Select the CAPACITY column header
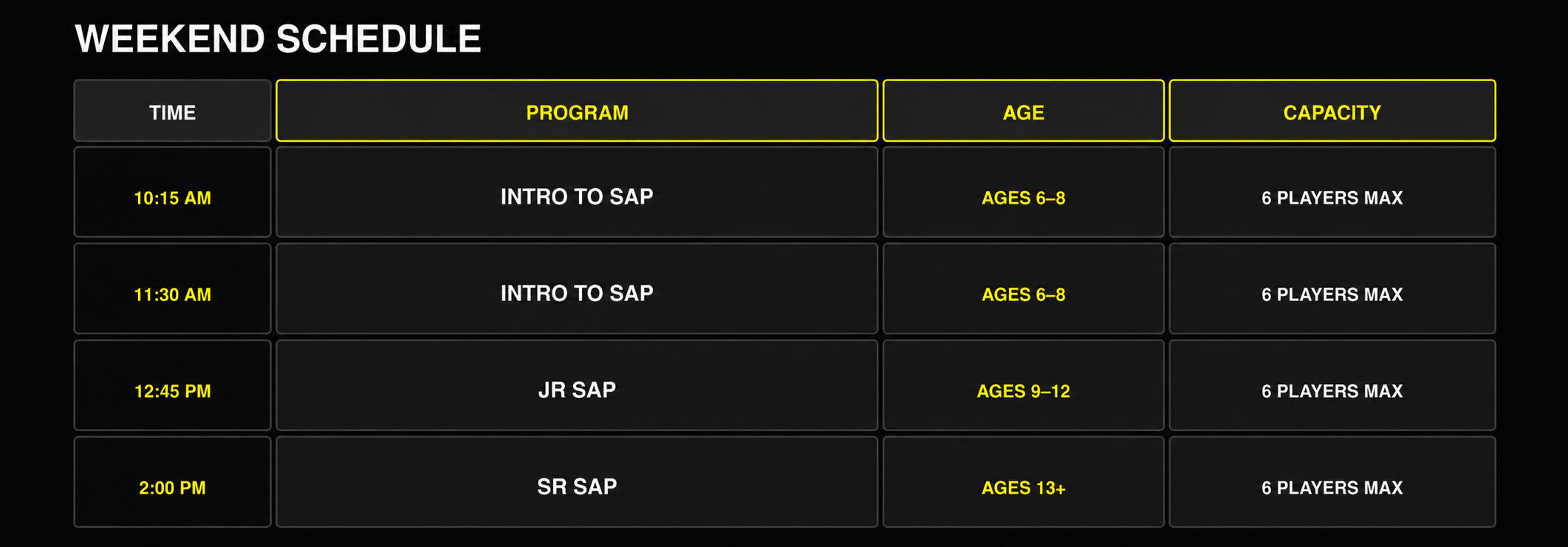The image size is (1568, 547). click(x=1332, y=111)
